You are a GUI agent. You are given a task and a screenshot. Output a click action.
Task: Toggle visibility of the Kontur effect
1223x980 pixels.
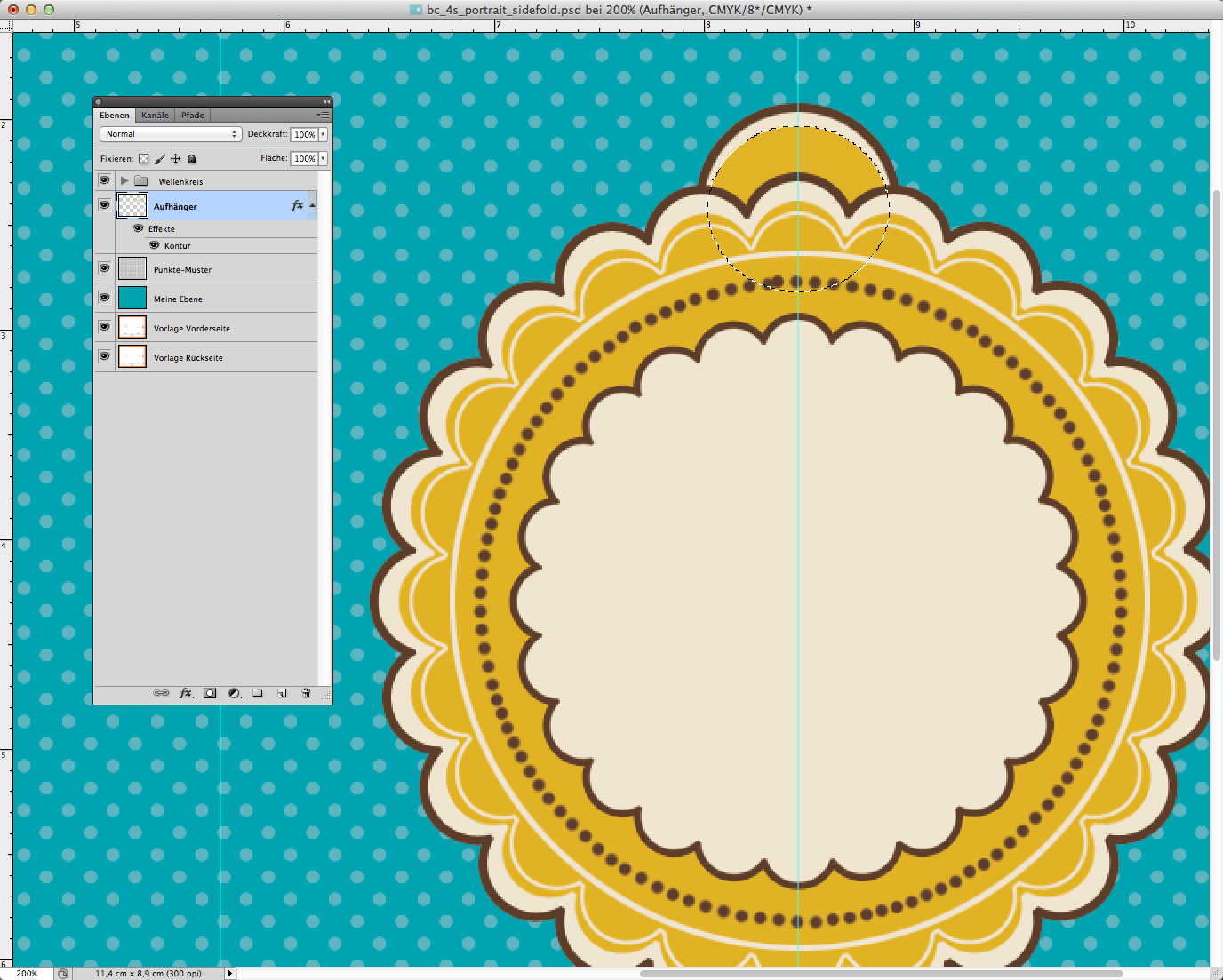point(155,245)
